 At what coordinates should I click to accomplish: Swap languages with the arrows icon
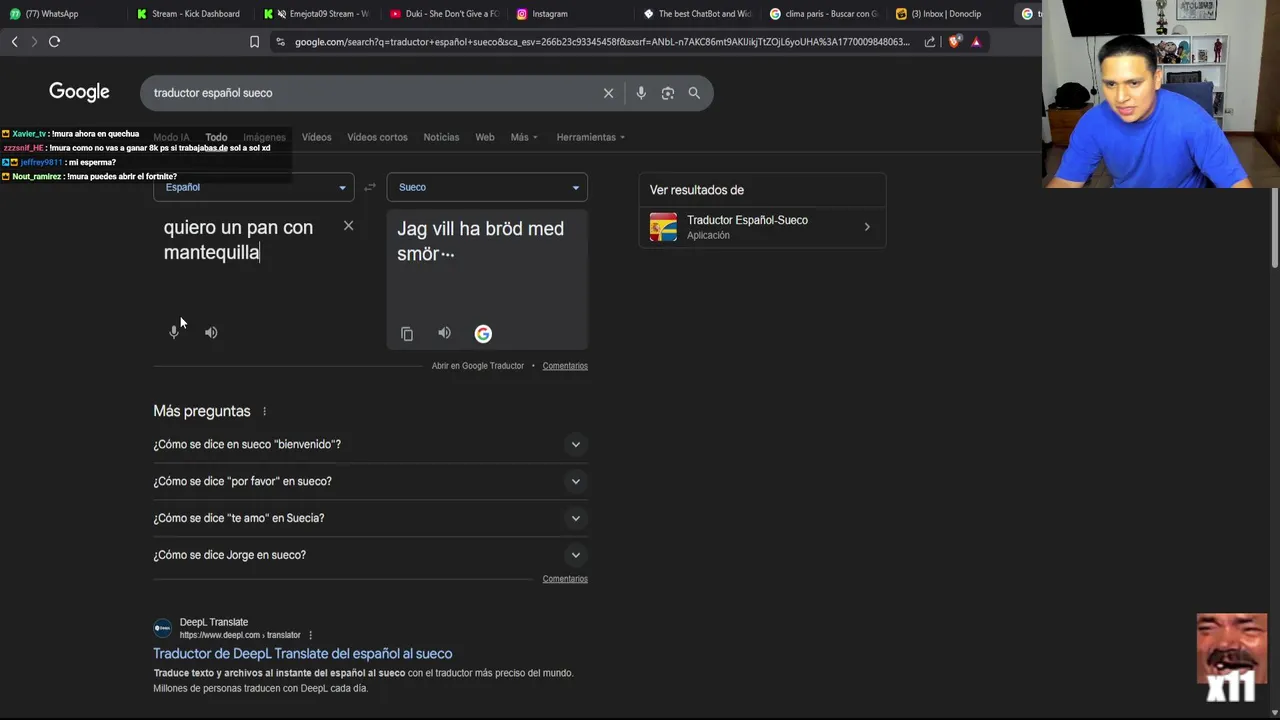pyautogui.click(x=370, y=187)
